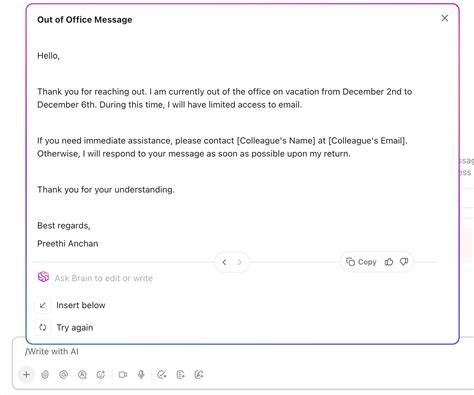Go to next AI response version
Image resolution: width=474 pixels, height=395 pixels.
click(x=239, y=262)
